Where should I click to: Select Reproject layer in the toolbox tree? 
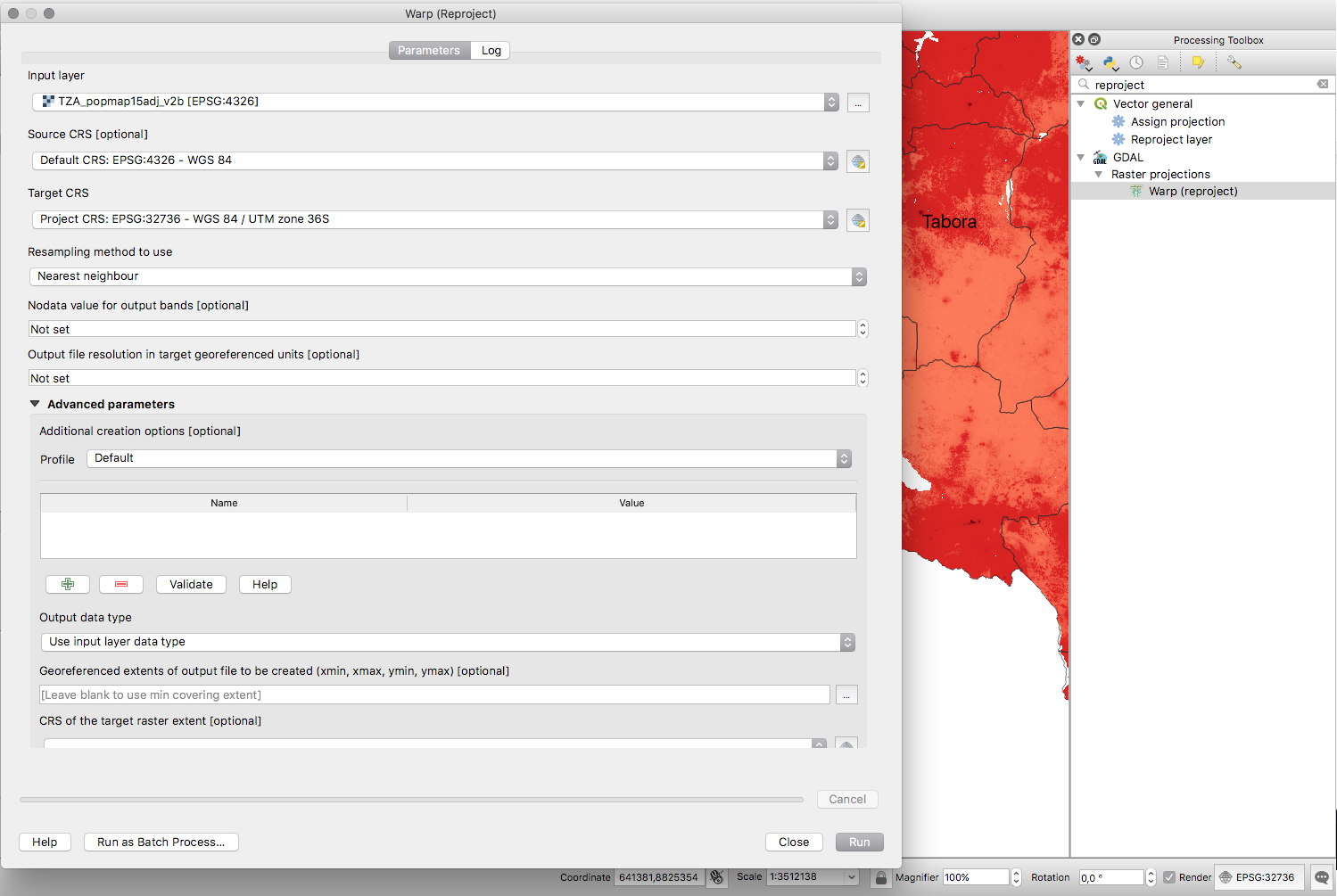click(x=1171, y=140)
